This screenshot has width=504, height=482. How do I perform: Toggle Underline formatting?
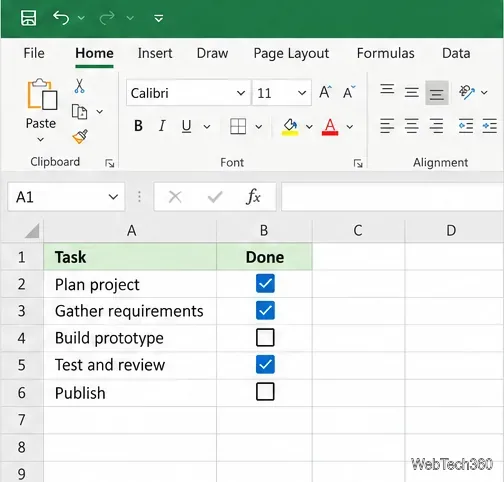[x=186, y=126]
